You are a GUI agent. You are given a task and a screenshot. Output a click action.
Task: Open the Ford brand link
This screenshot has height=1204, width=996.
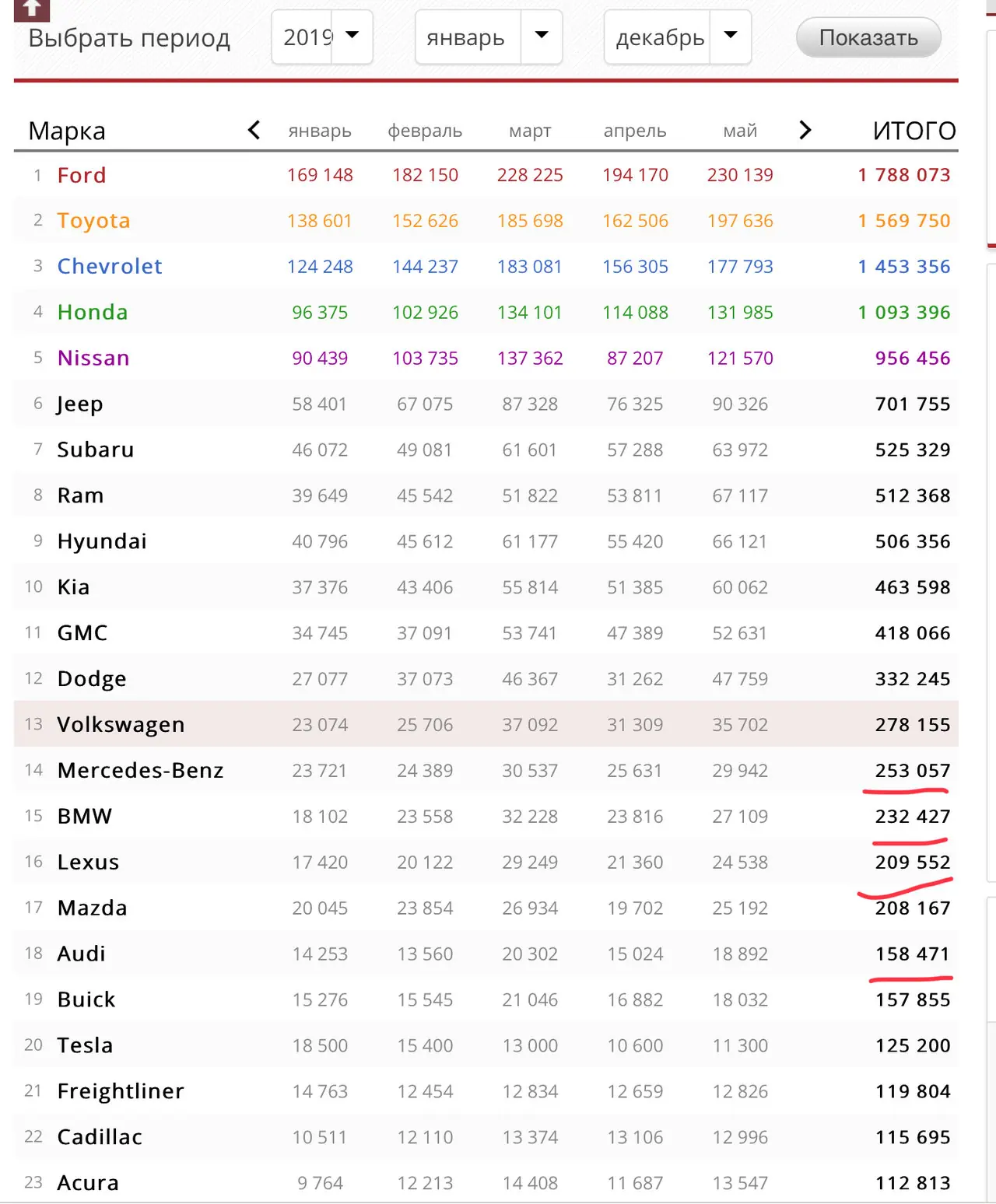tap(82, 175)
